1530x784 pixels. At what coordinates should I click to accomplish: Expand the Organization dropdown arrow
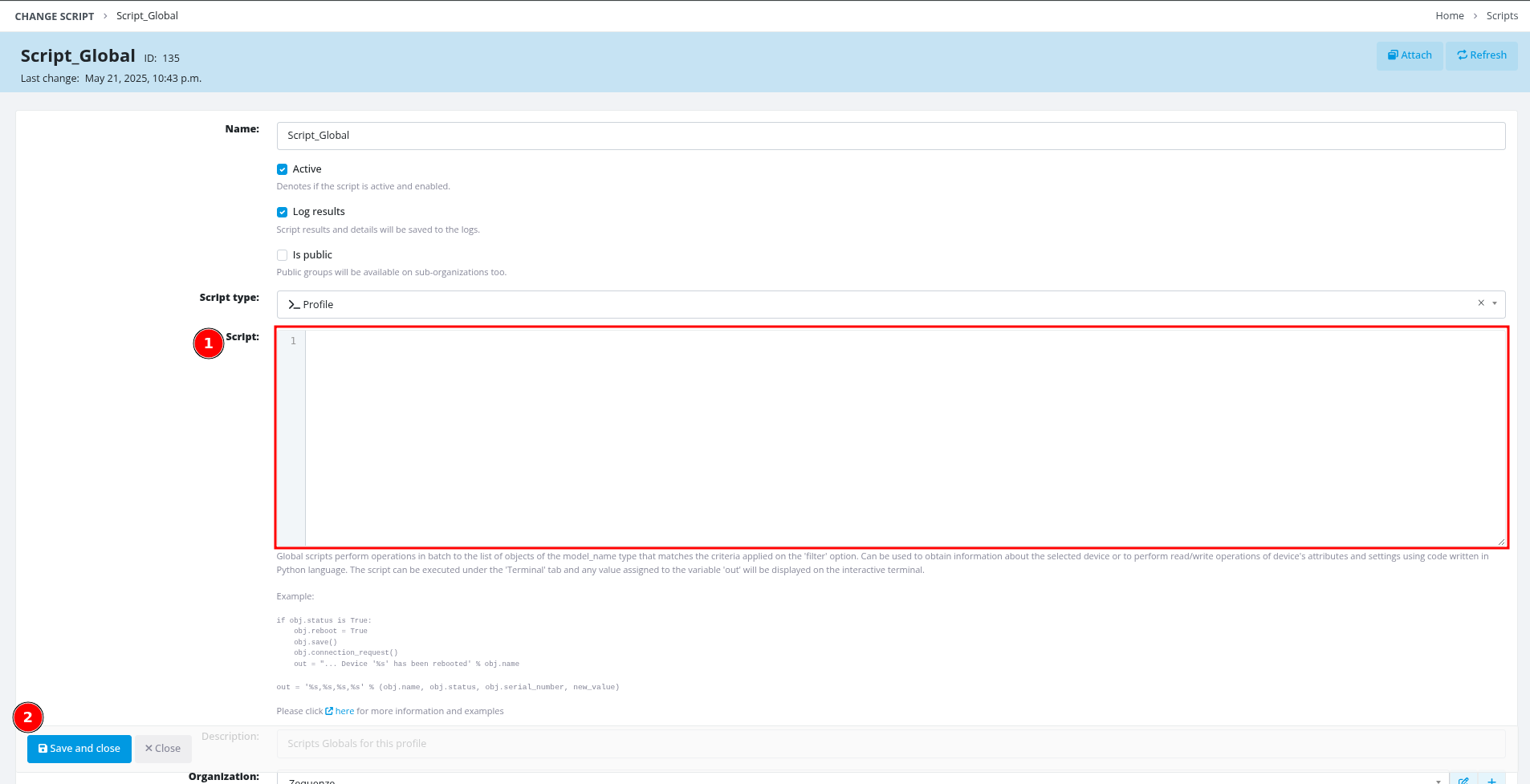[1438, 780]
